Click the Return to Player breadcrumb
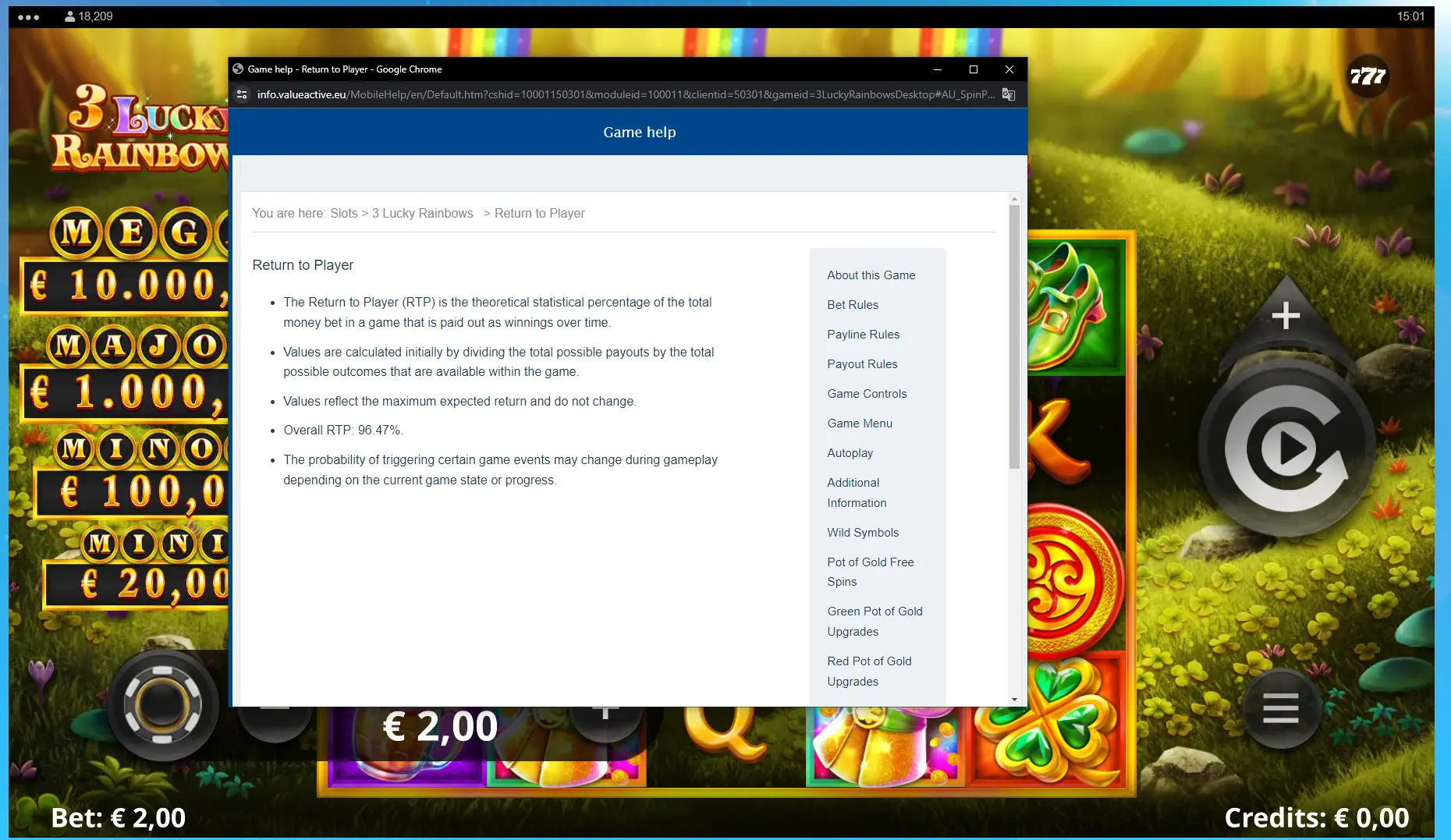Screen dimensions: 1451x840 point(539,214)
